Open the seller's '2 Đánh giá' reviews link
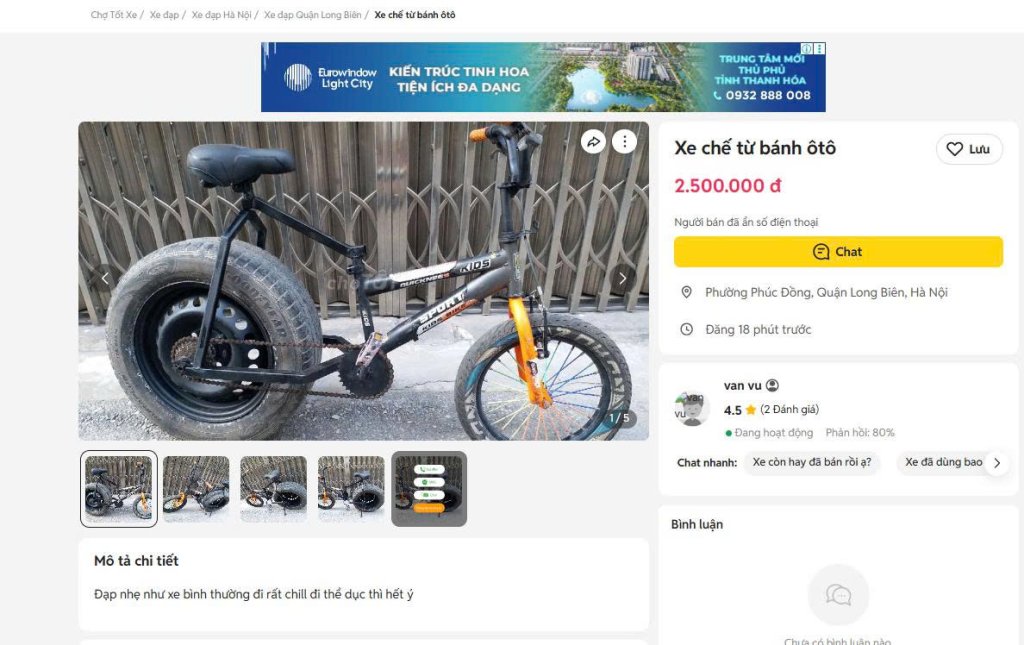Screen dimensions: 1024x645 coord(790,409)
